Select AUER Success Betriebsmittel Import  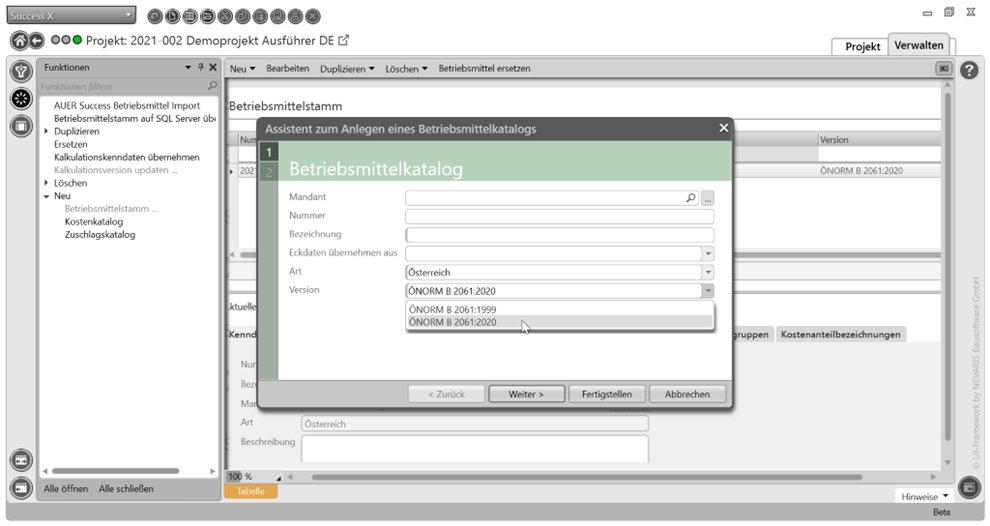127,105
